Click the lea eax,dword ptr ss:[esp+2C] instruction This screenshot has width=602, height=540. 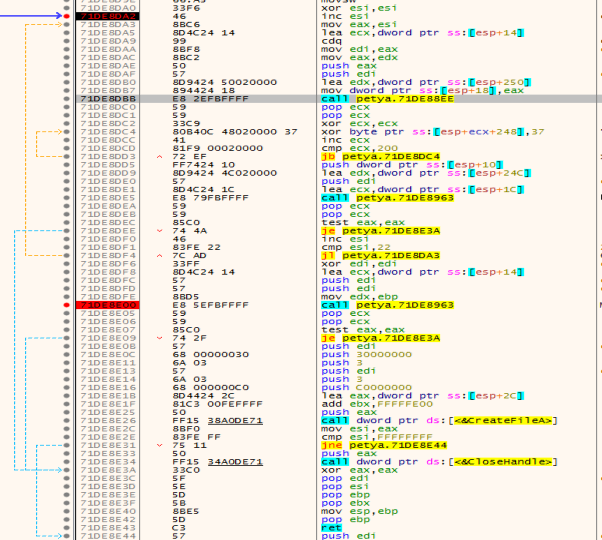pos(422,396)
